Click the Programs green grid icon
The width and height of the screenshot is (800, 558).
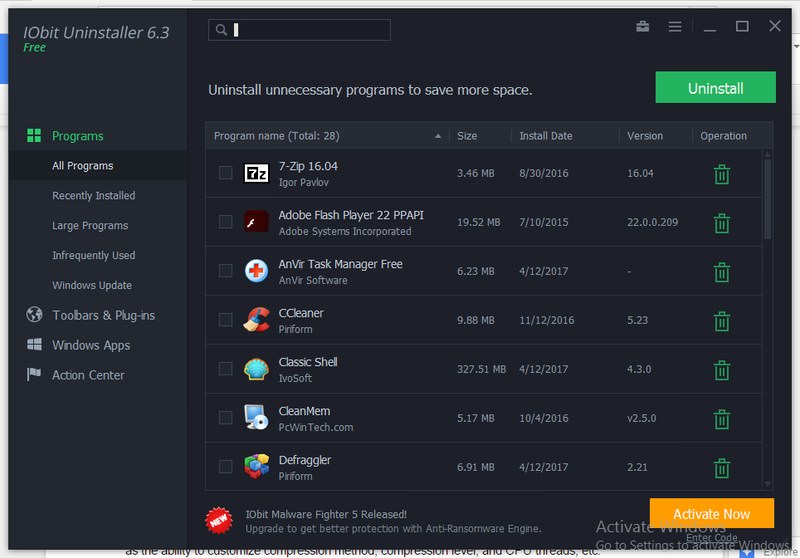(34, 136)
